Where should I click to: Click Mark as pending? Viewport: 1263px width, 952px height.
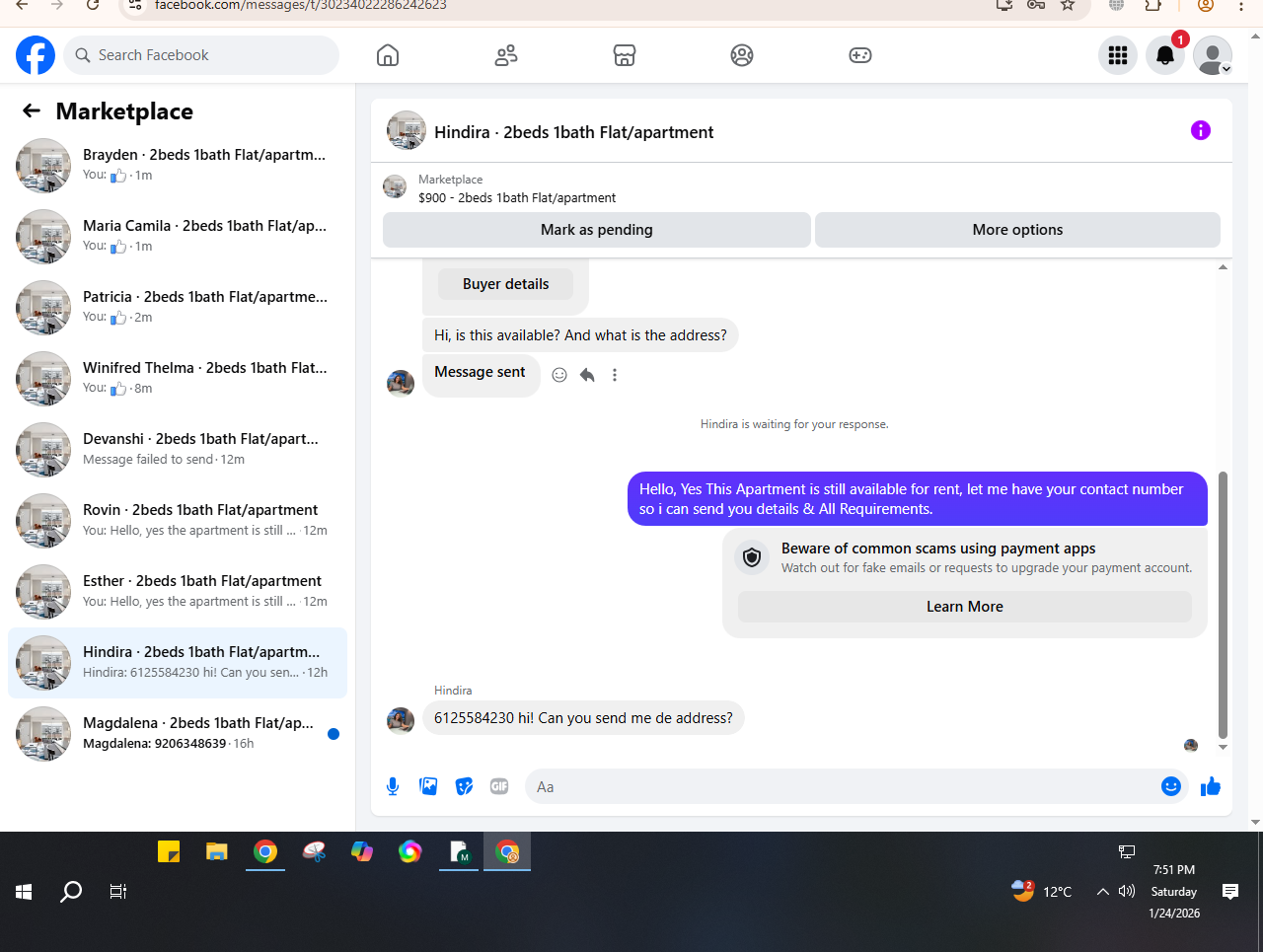pos(597,230)
